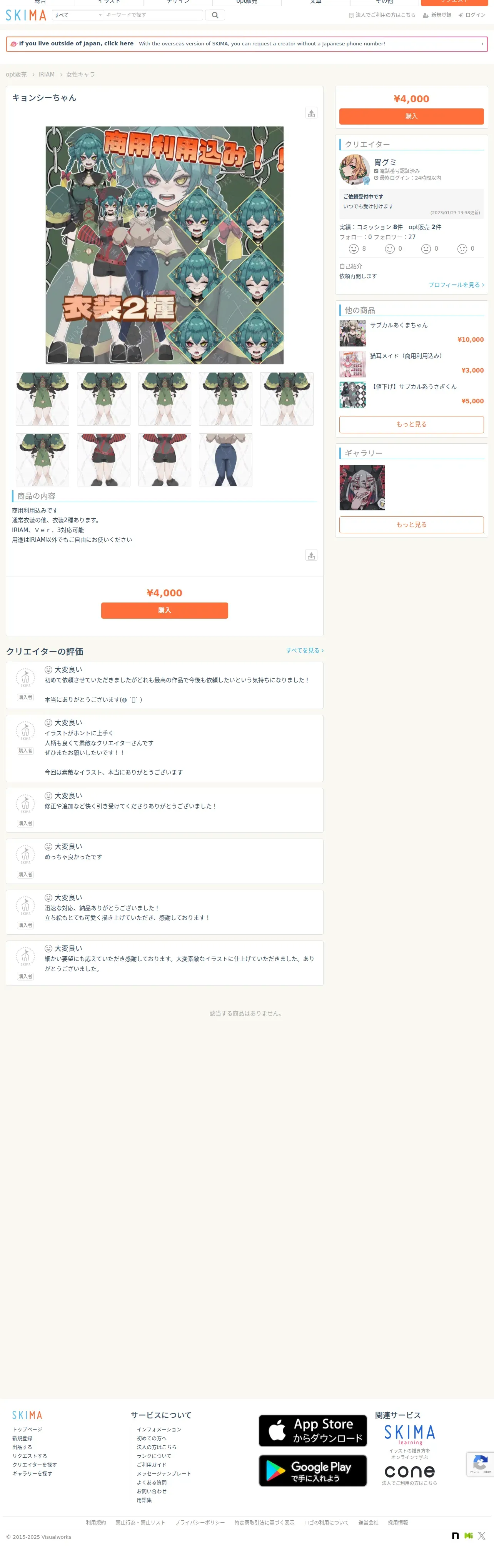Click the Google Play download badge
Viewport: 494px width, 1568px height.
[x=312, y=1471]
